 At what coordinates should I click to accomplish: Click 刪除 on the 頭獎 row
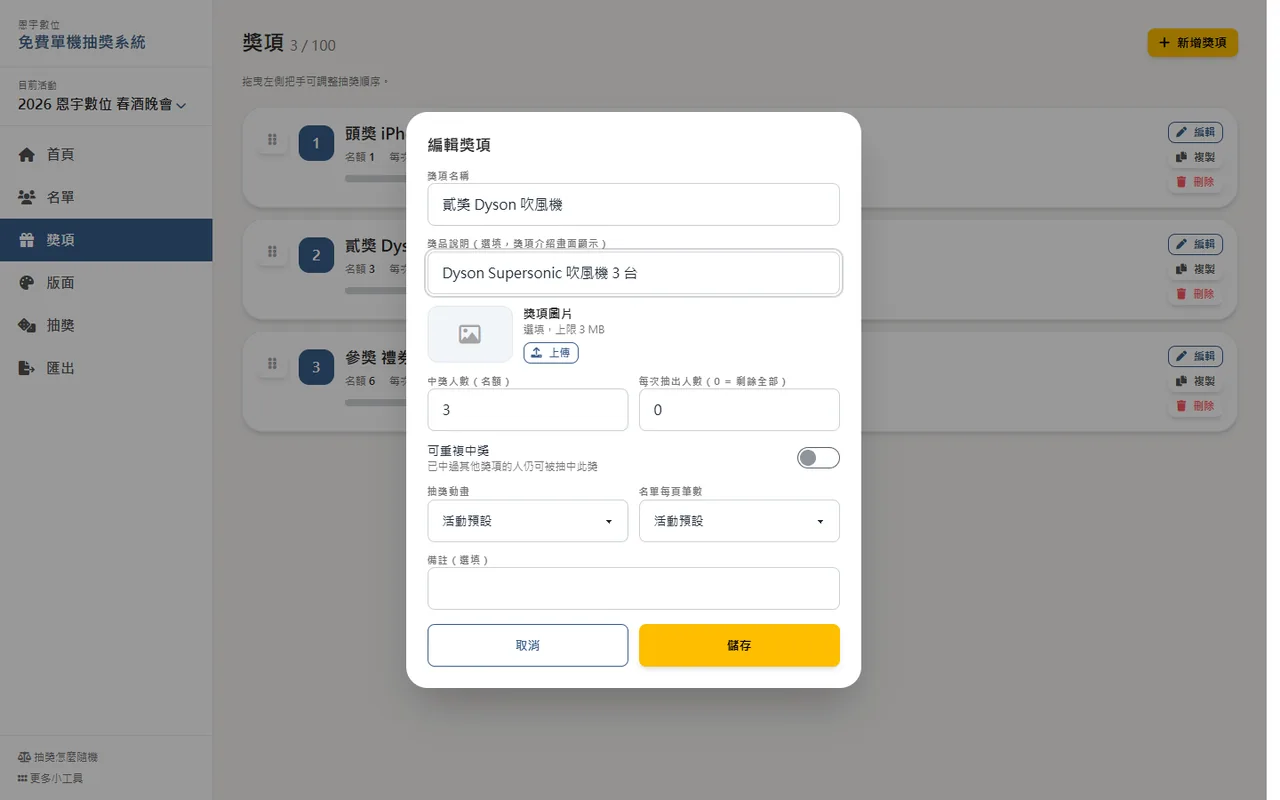click(x=1195, y=182)
